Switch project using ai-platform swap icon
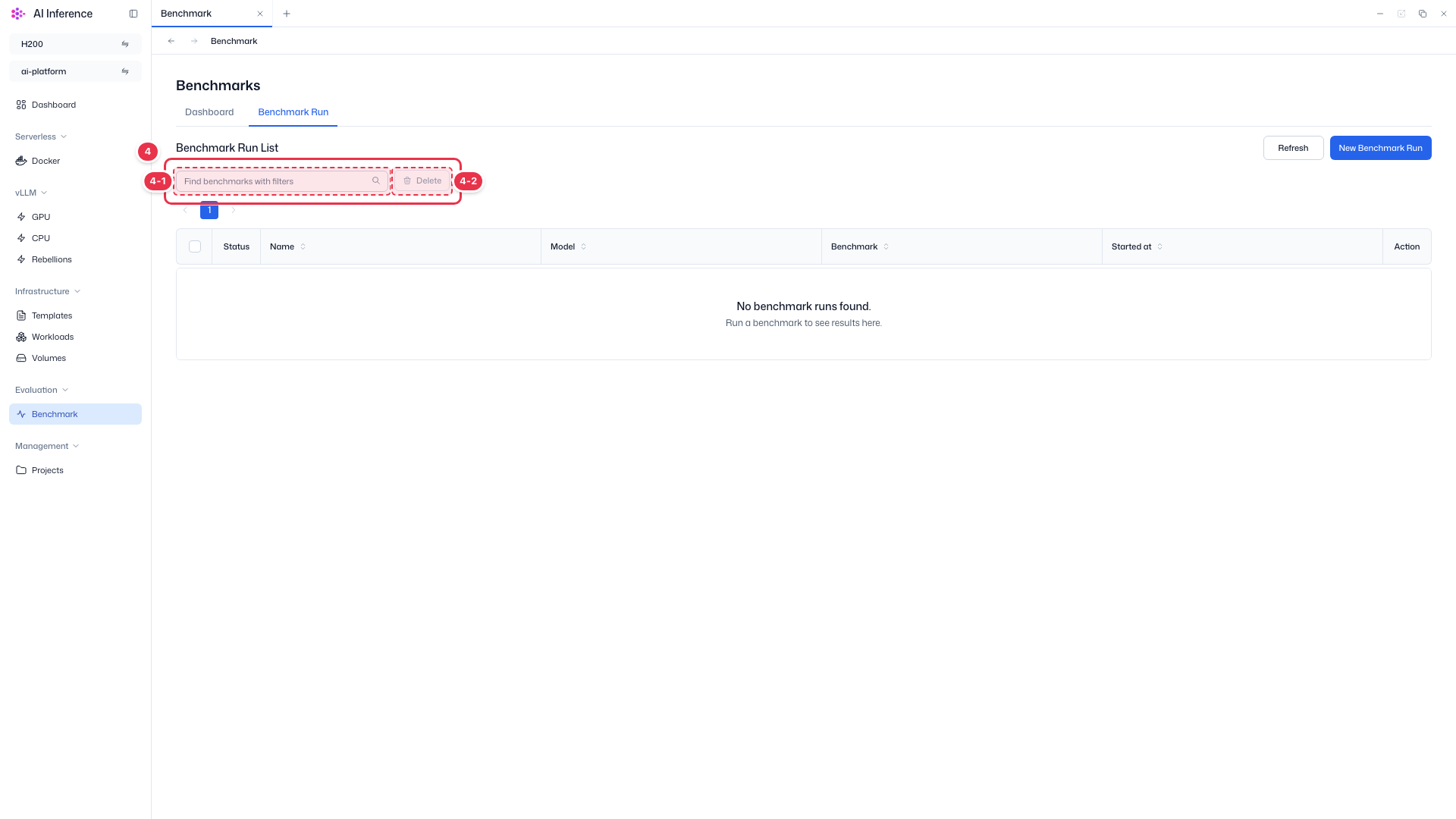1456x819 pixels. coord(125,71)
